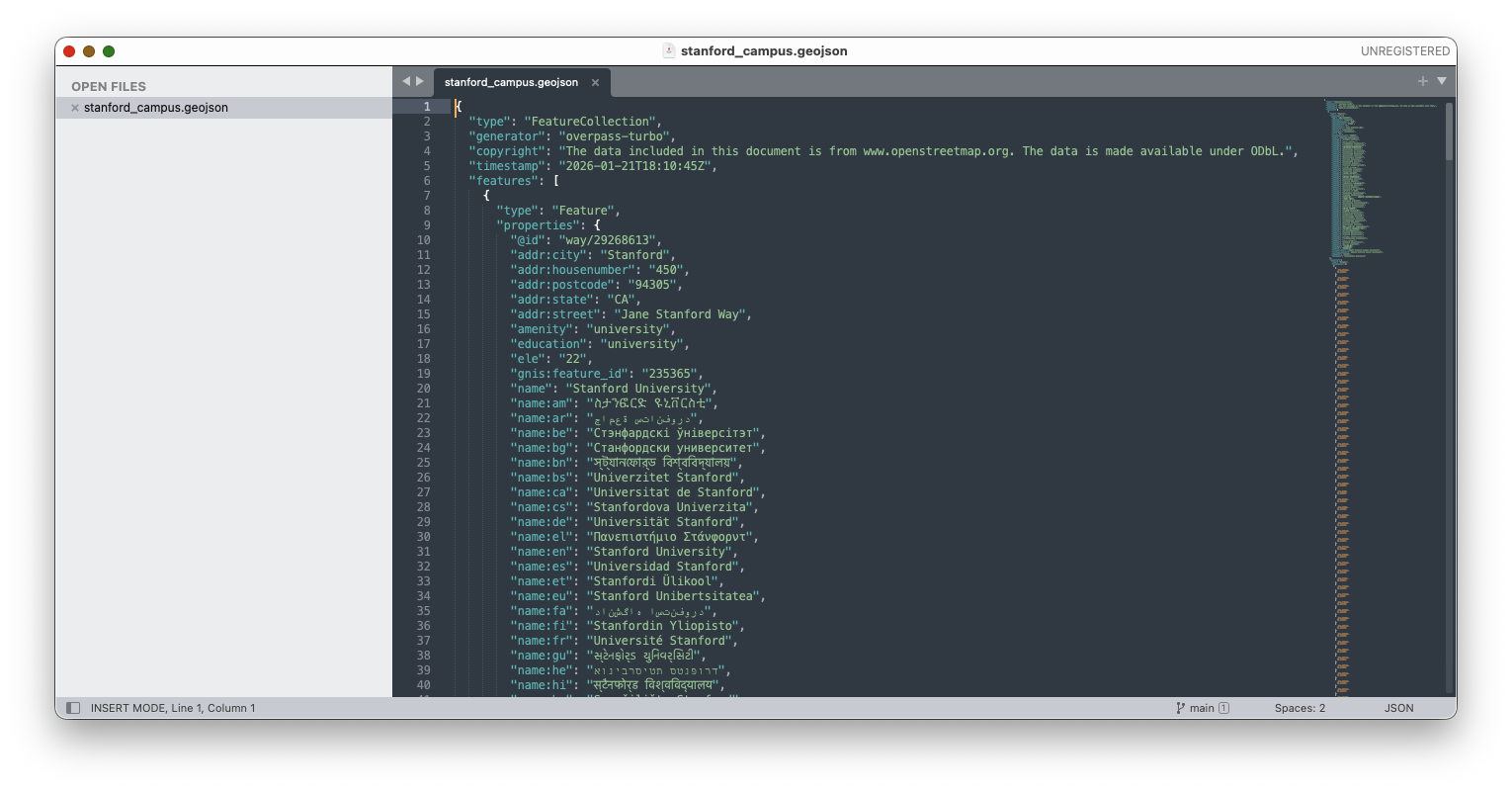Click the back navigation arrow above the editor
Image resolution: width=1512 pixels, height=792 pixels.
pos(406,81)
